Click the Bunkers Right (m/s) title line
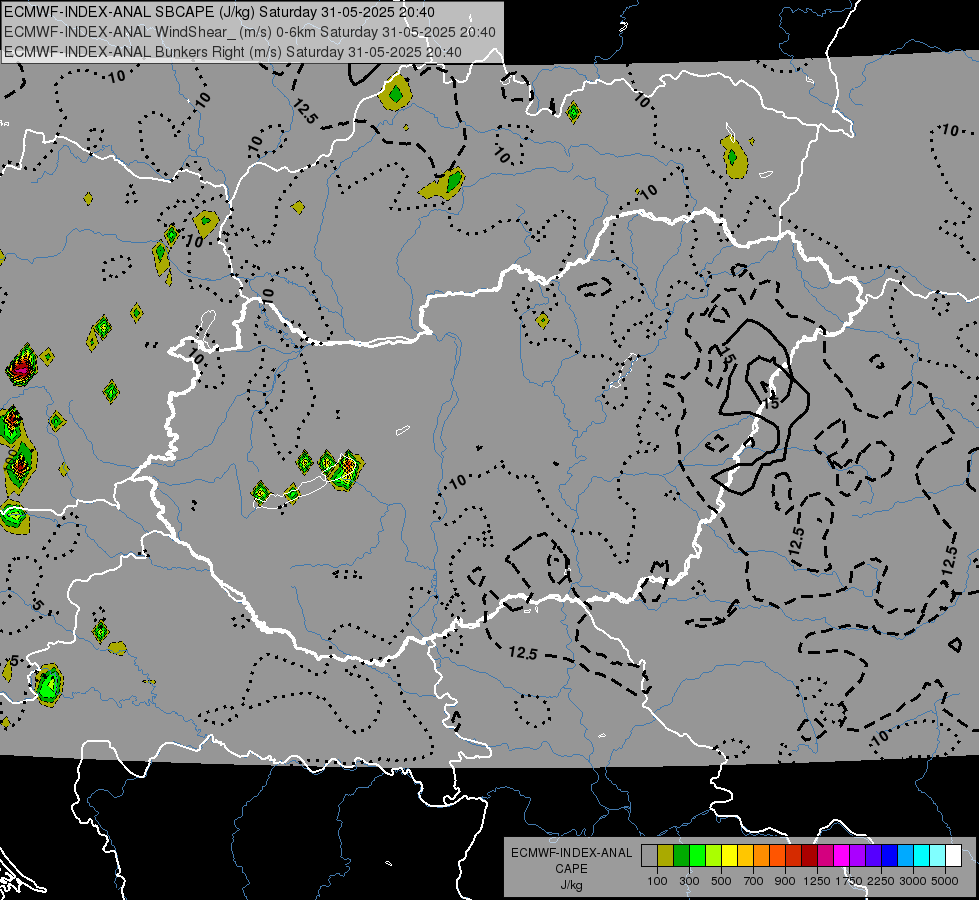 click(x=233, y=52)
